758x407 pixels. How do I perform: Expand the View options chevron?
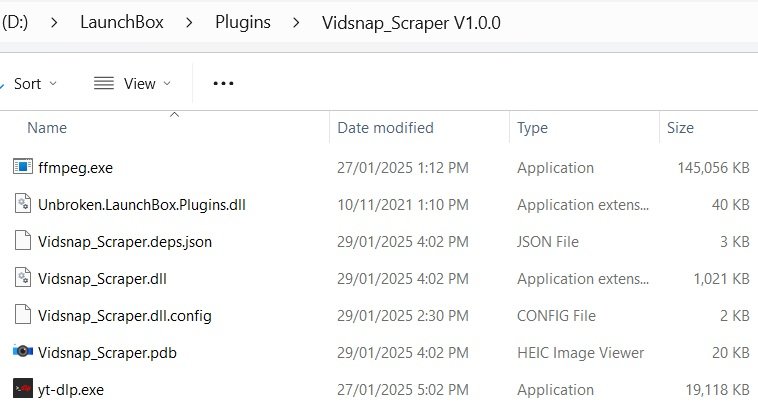click(x=167, y=83)
